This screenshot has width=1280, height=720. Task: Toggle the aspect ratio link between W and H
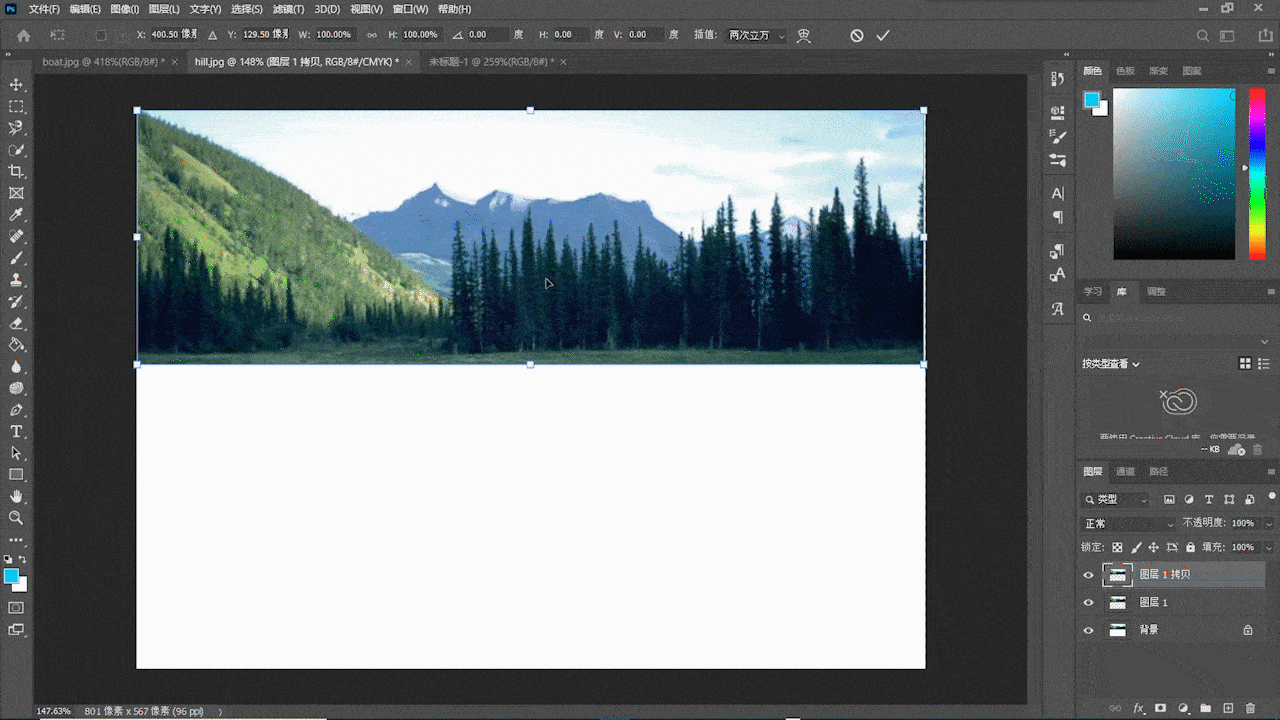372,35
